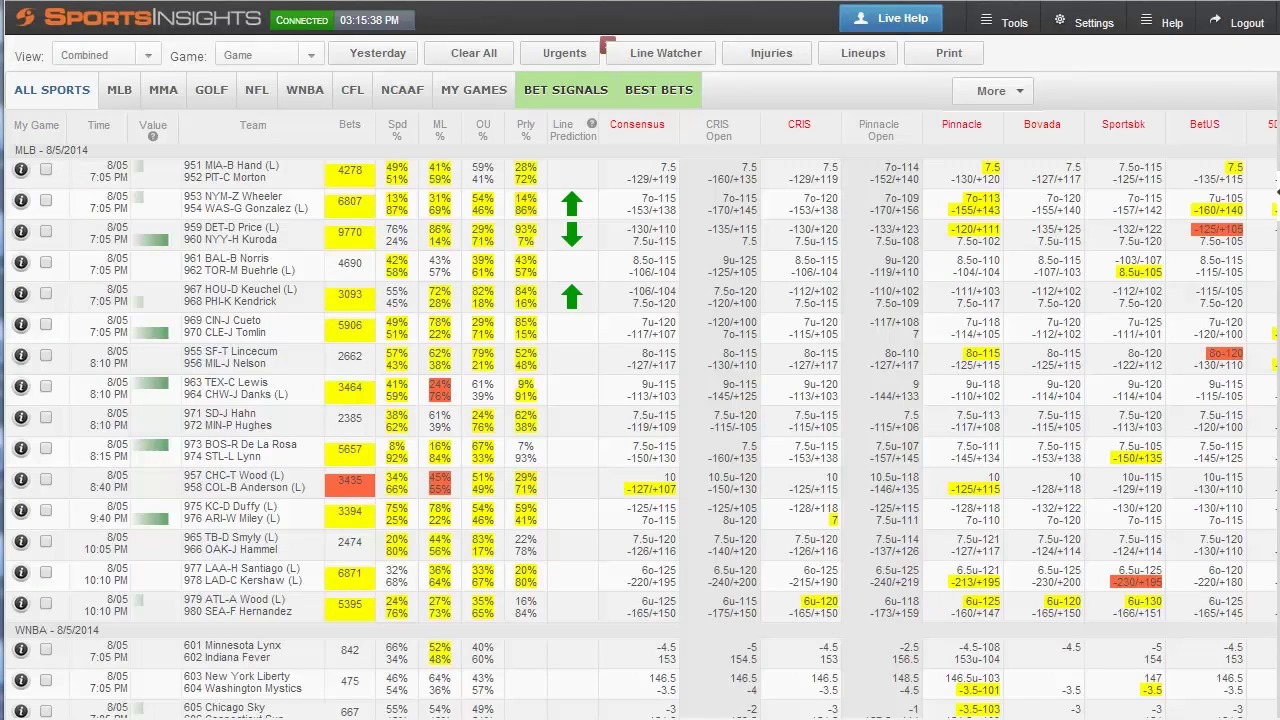Check My Game box for CIN-J Cueto

point(46,325)
